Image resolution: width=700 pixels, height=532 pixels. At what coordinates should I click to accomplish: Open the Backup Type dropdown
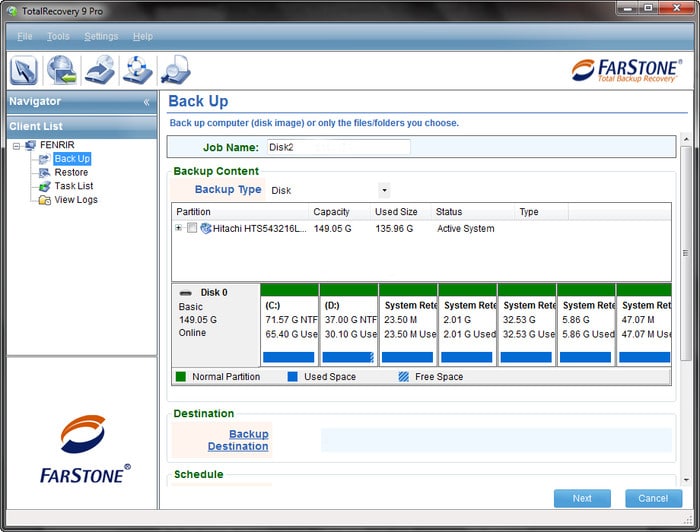[x=384, y=191]
